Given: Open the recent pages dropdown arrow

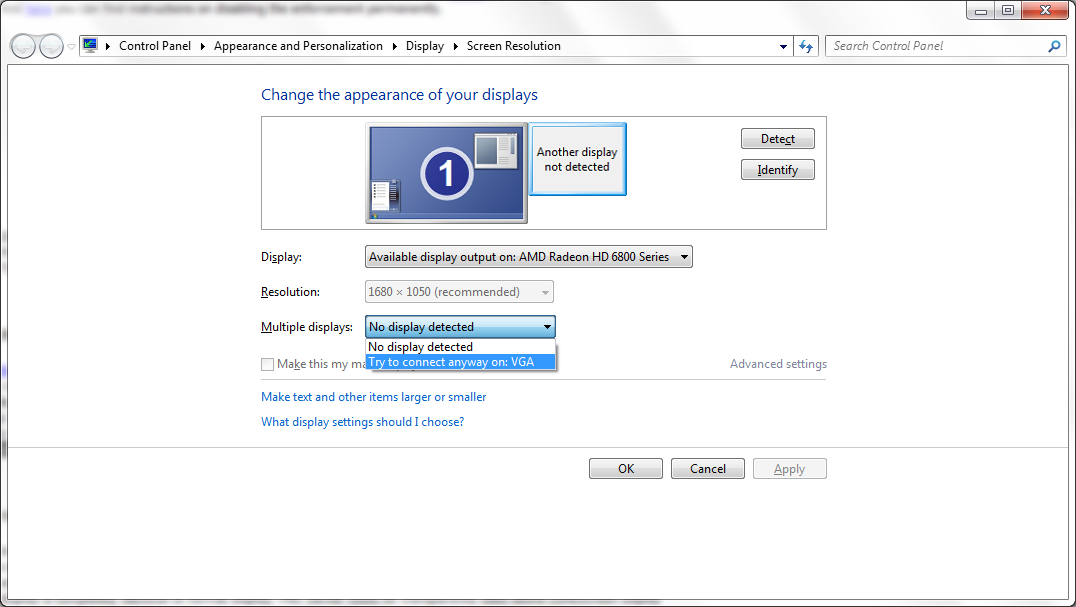Looking at the screenshot, I should click(71, 47).
